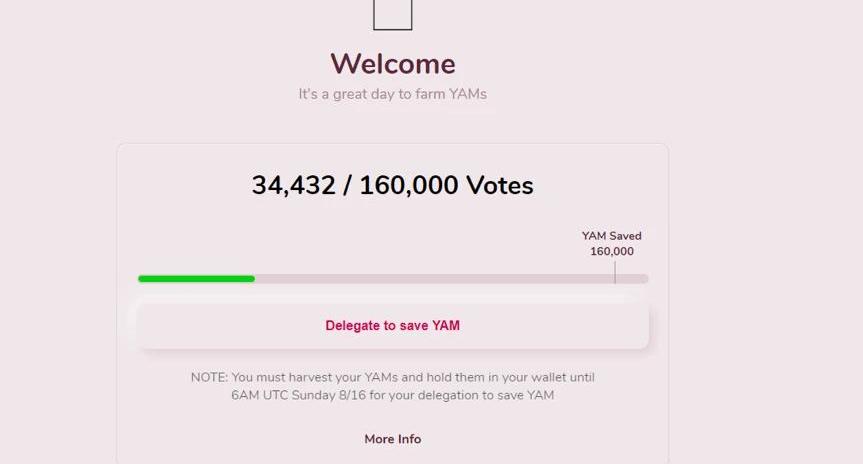Click the NOTE about harvesting your YAMs
Image resolution: width=863 pixels, height=464 pixels.
click(392, 378)
